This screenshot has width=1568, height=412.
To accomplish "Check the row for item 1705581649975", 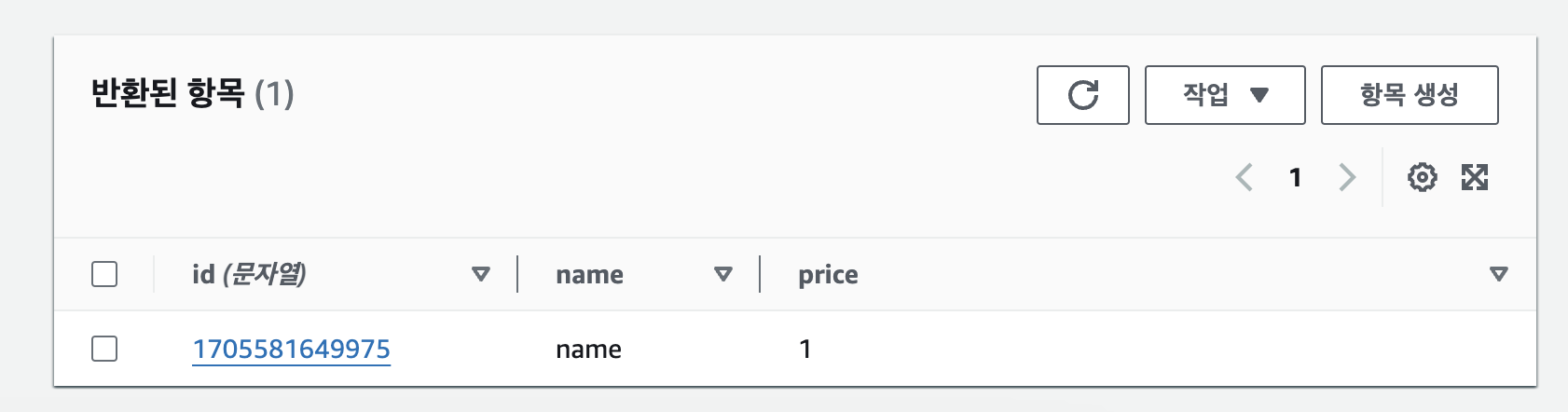I will point(104,349).
